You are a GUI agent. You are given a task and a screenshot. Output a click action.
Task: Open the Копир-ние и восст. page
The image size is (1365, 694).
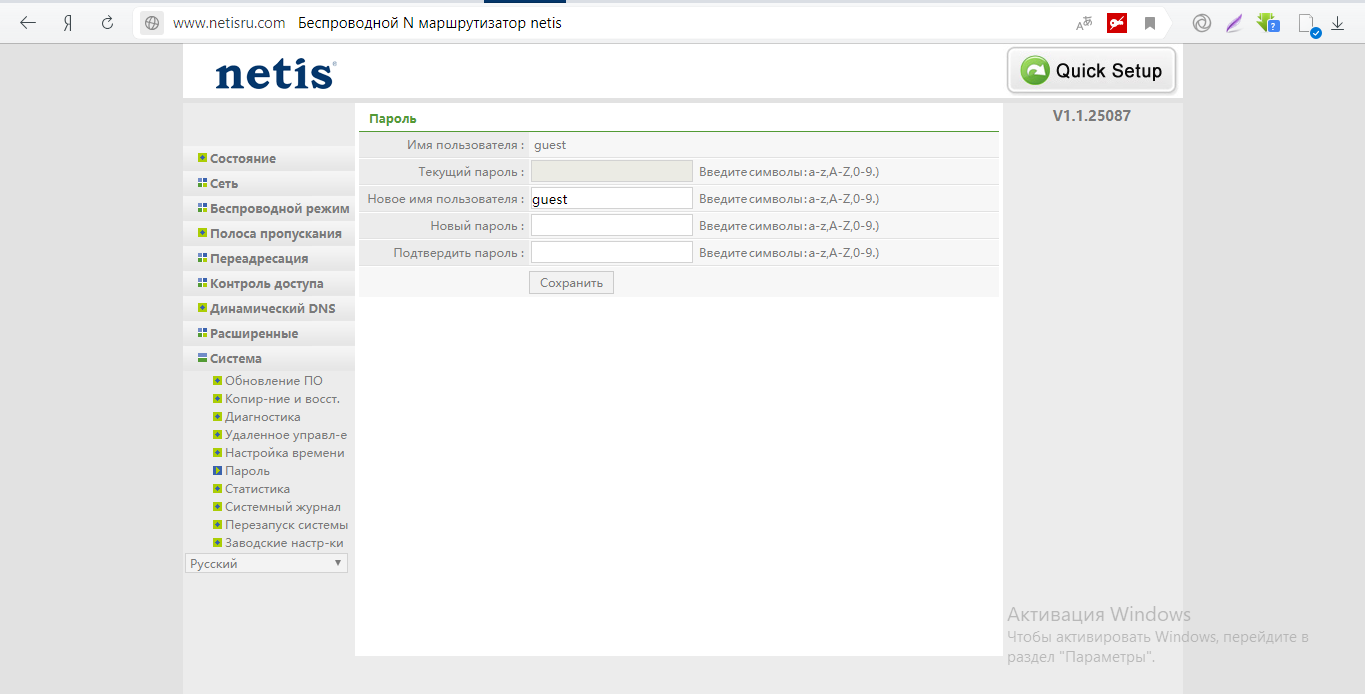point(282,399)
